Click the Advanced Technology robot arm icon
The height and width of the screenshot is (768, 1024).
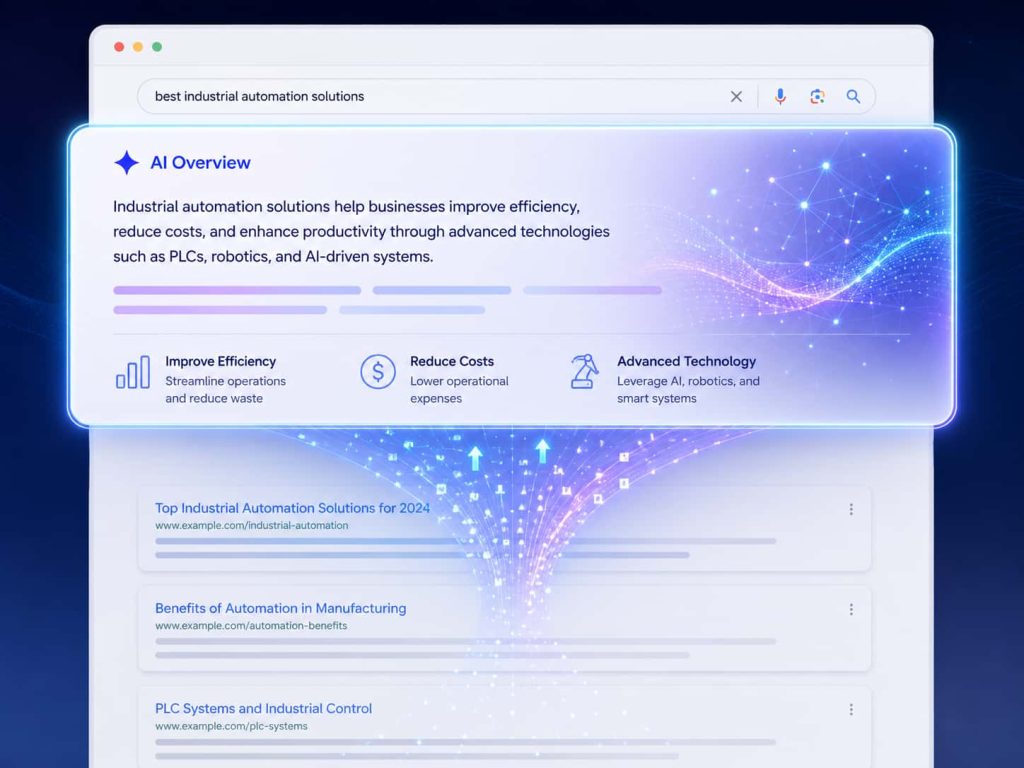tap(584, 372)
